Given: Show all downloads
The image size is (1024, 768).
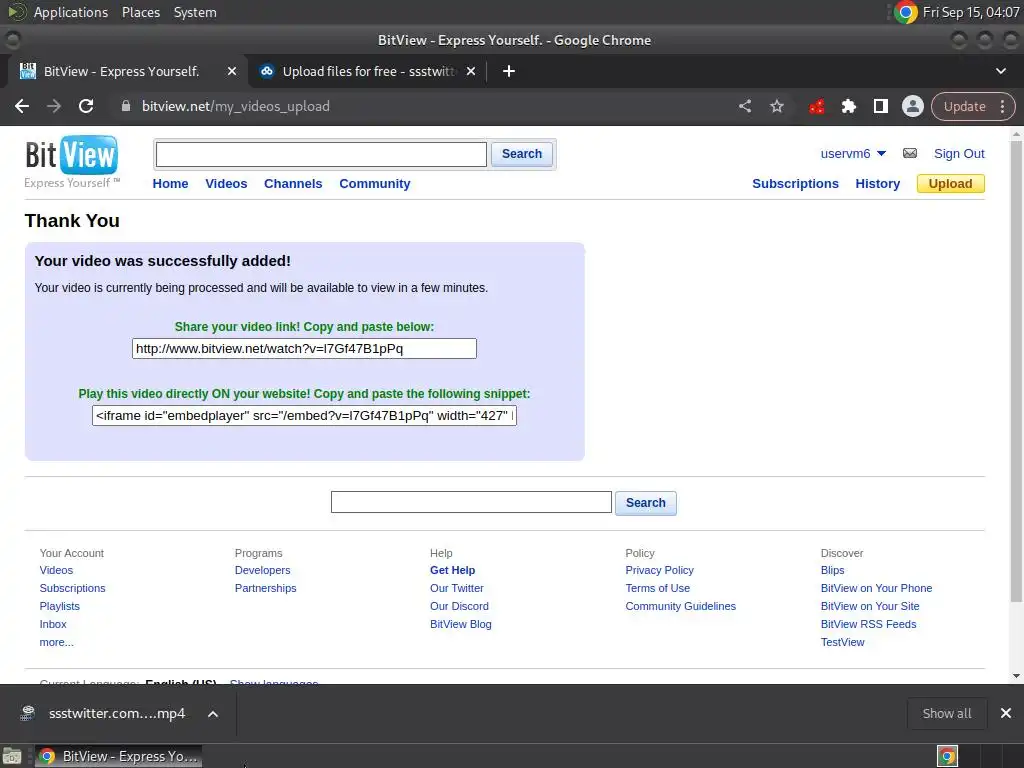Looking at the screenshot, I should click(x=947, y=713).
